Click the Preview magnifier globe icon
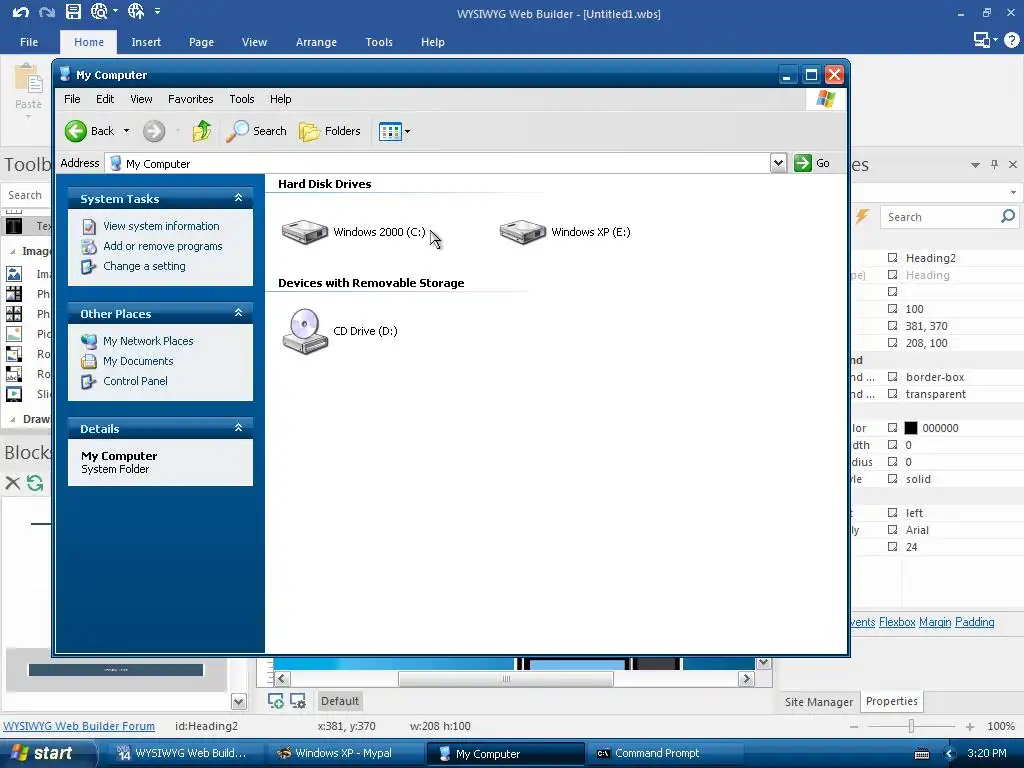 (99, 11)
